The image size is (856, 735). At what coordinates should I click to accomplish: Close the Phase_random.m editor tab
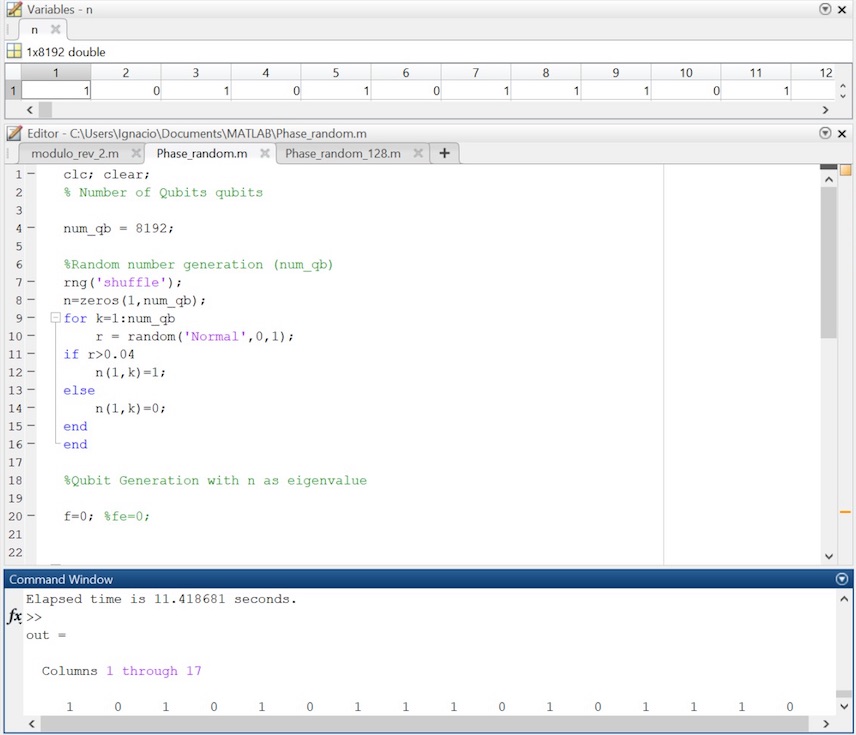[x=265, y=154]
